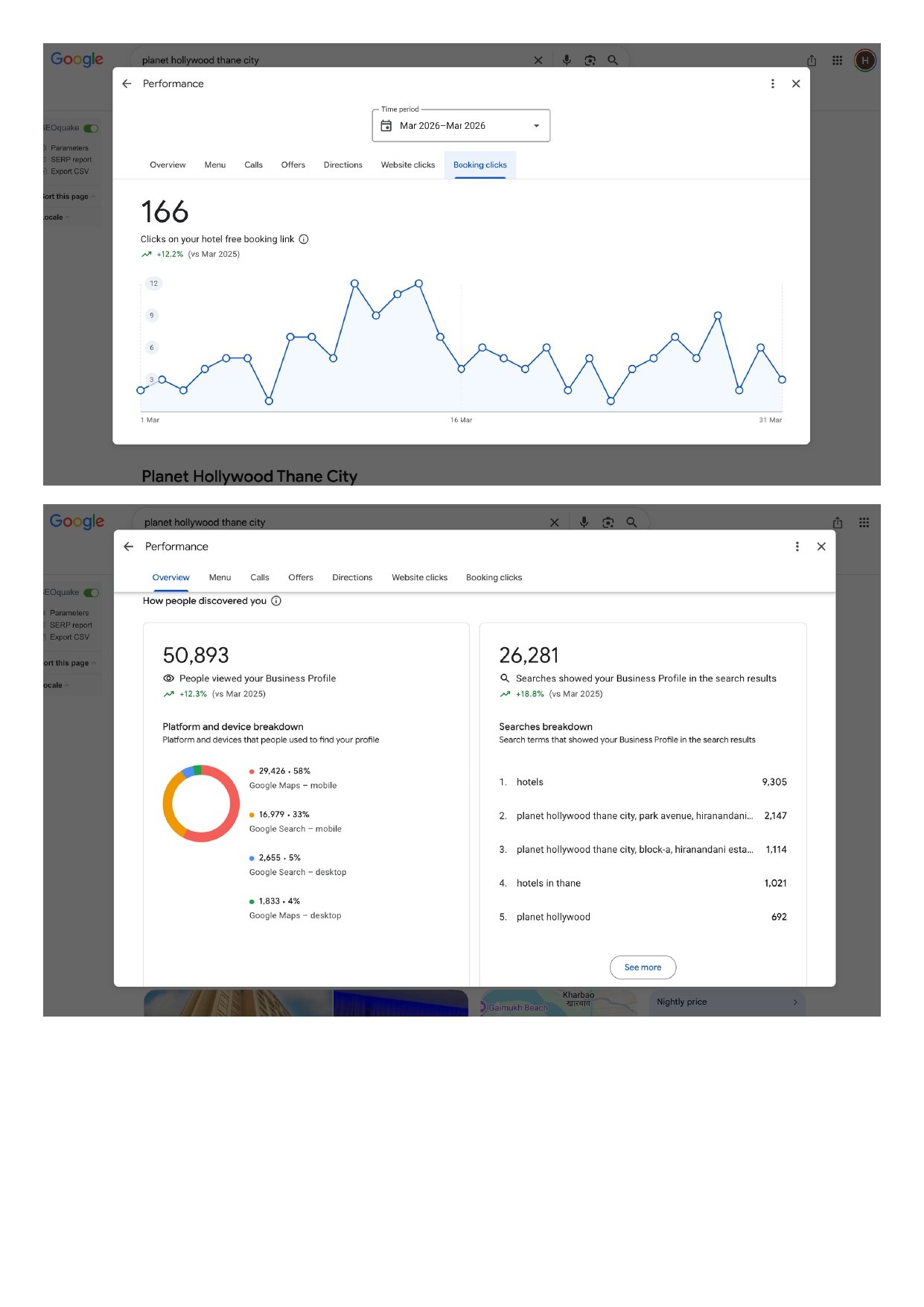Select Offers tab in lower panel
The image size is (924, 1307).
click(301, 577)
